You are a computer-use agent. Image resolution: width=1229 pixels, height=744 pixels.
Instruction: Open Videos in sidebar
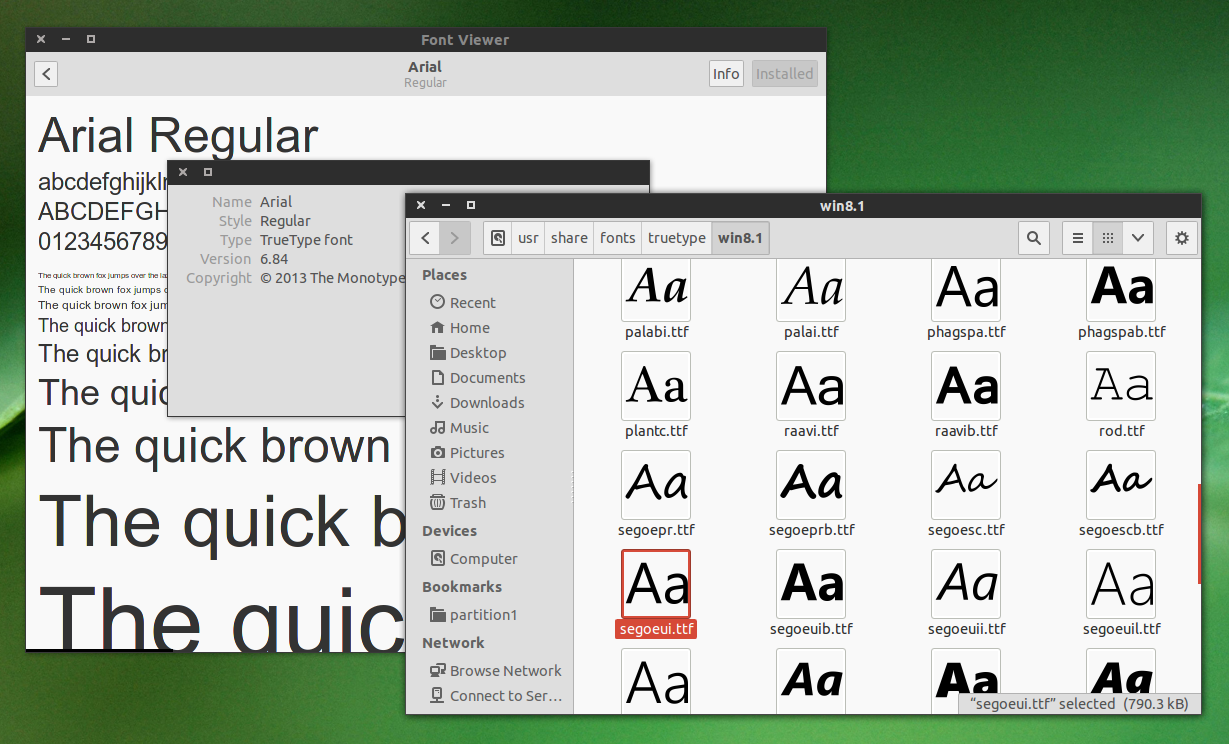463,477
